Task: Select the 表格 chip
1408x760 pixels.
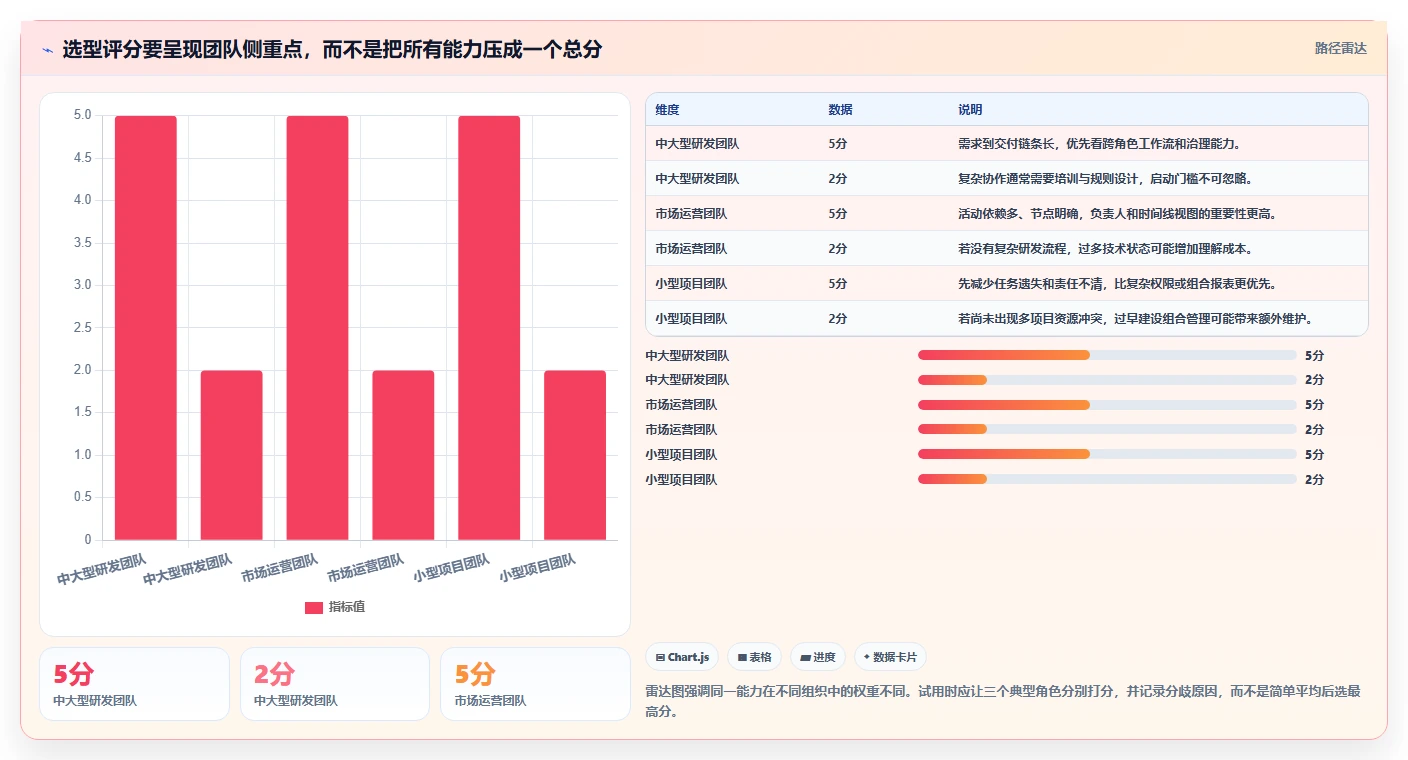Action: 754,657
